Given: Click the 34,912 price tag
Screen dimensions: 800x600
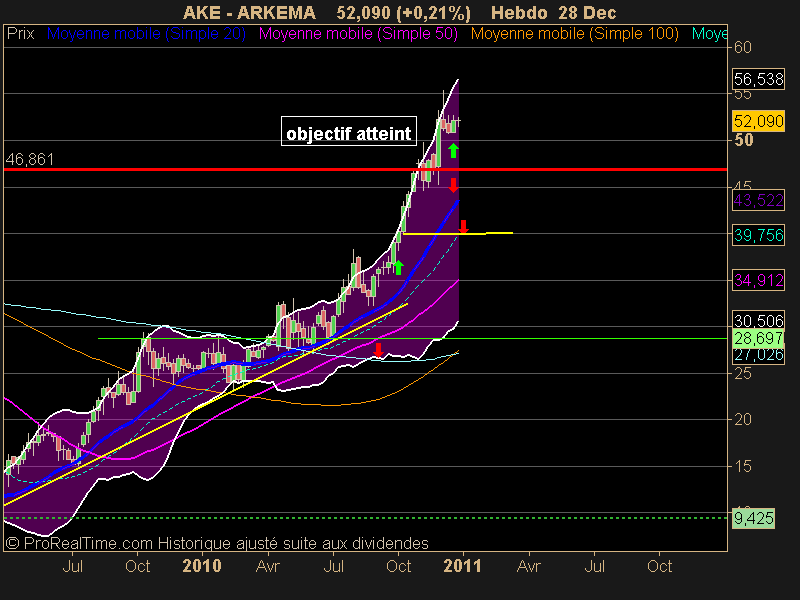Looking at the screenshot, I should 758,280.
